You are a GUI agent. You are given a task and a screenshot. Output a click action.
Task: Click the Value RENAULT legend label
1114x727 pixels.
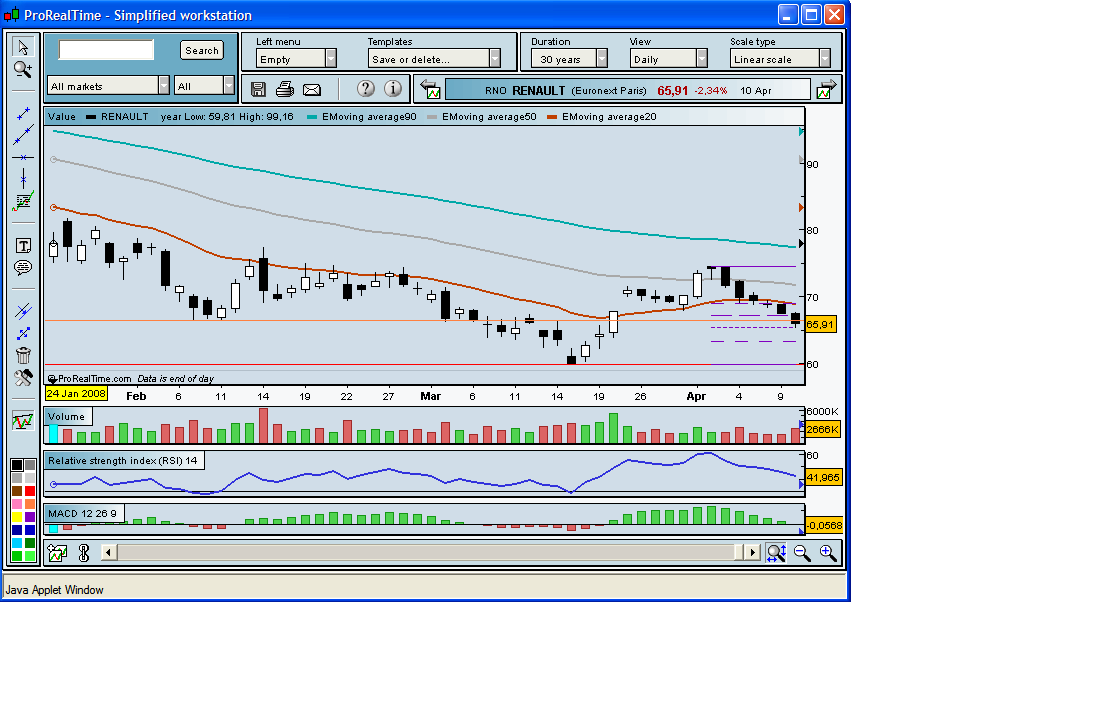pyautogui.click(x=98, y=117)
